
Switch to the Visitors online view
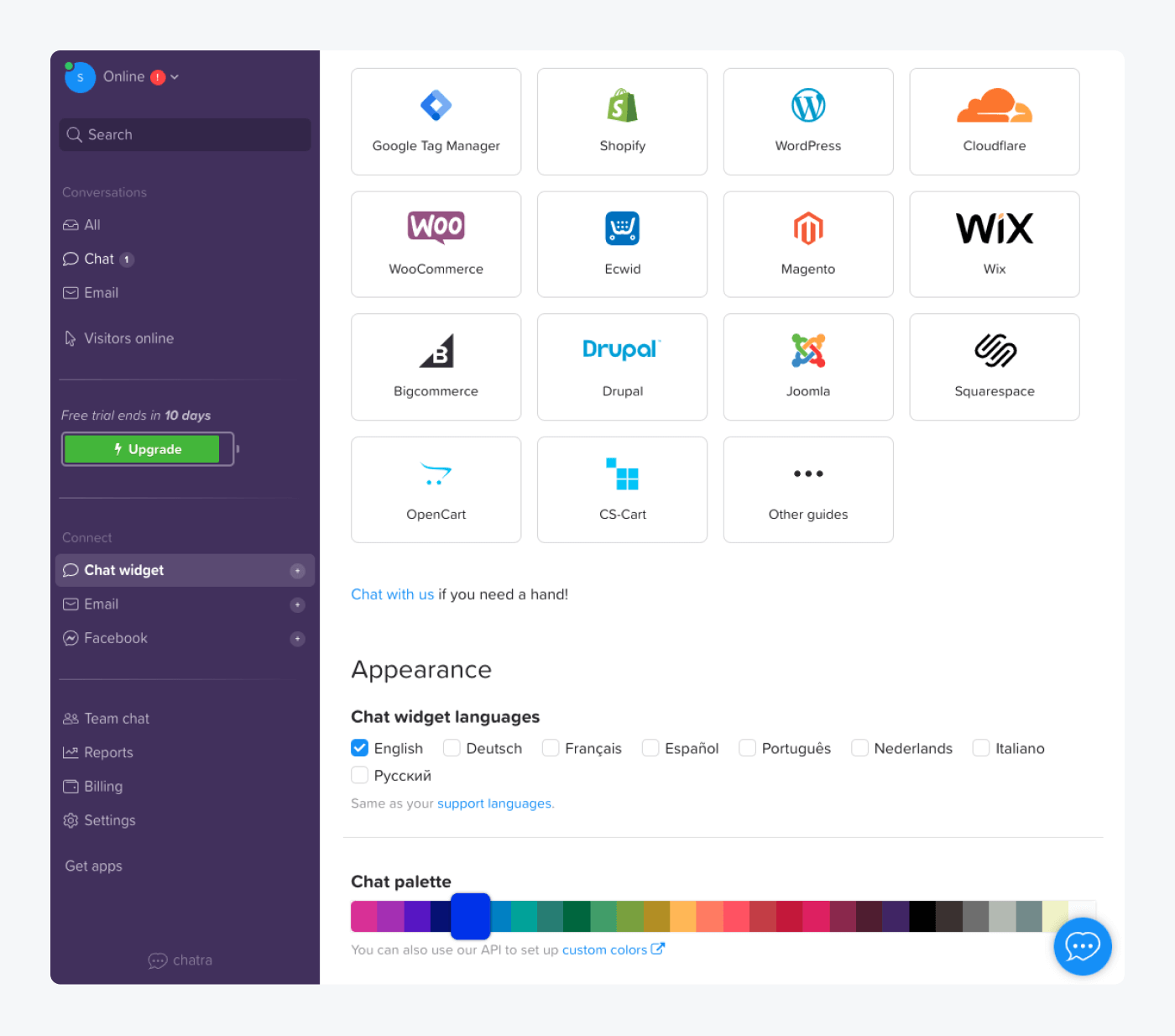[128, 337]
